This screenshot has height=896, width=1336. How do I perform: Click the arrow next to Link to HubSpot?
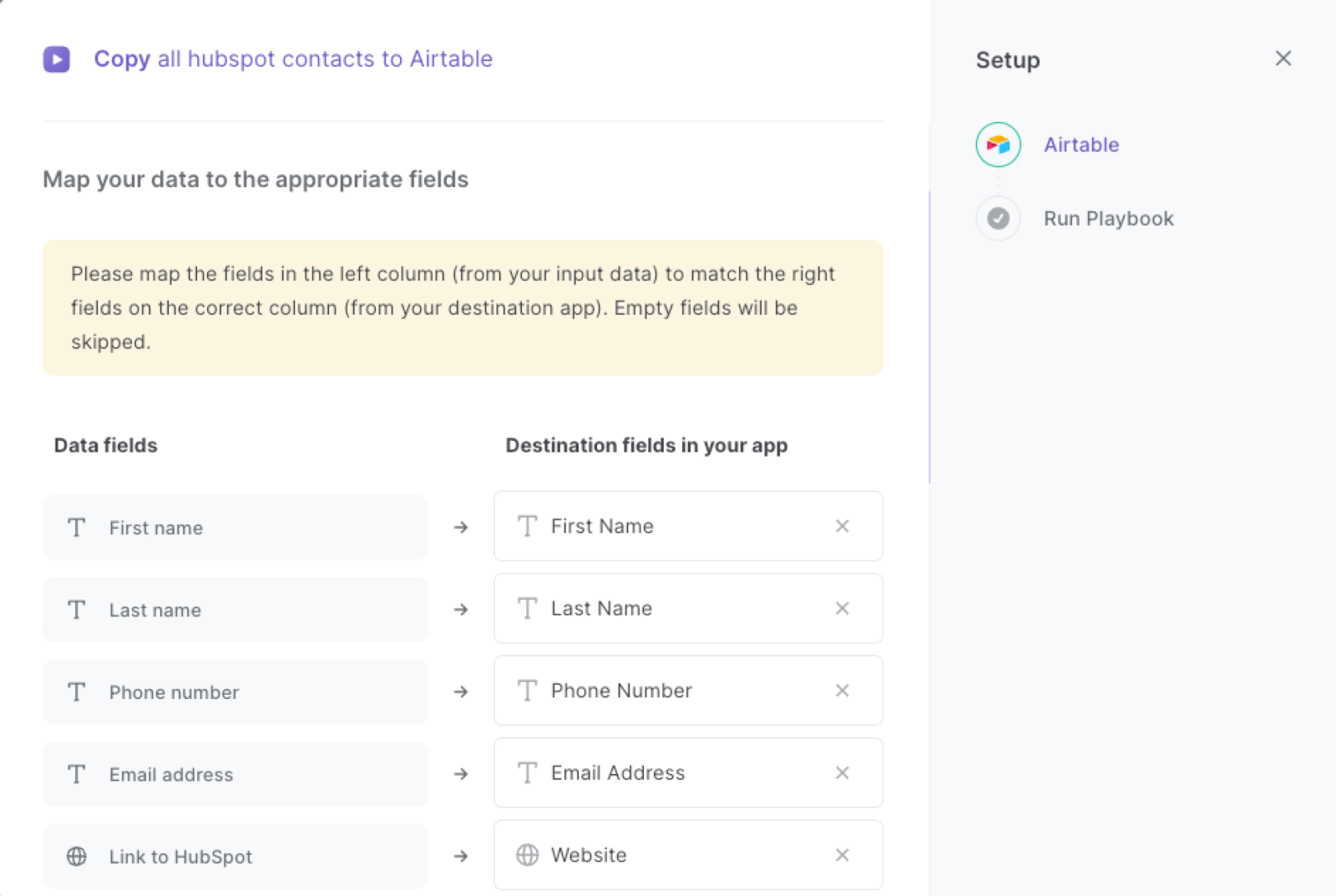pyautogui.click(x=461, y=857)
